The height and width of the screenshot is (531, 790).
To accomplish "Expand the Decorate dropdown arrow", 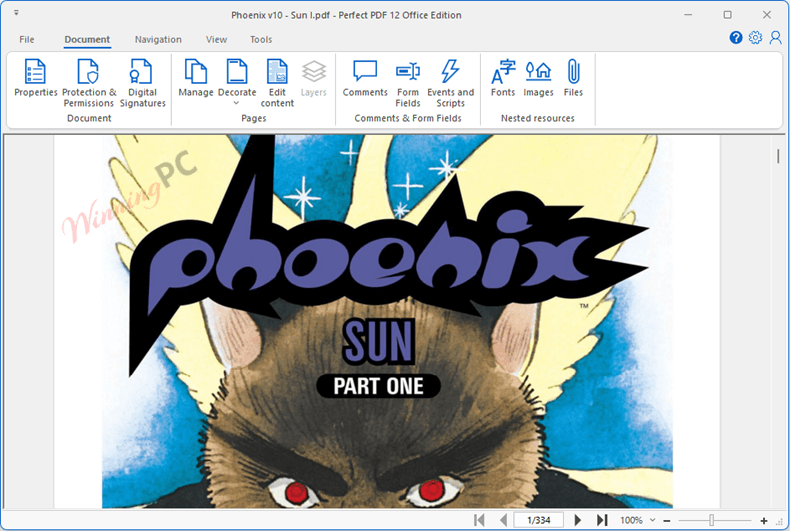I will tap(236, 103).
